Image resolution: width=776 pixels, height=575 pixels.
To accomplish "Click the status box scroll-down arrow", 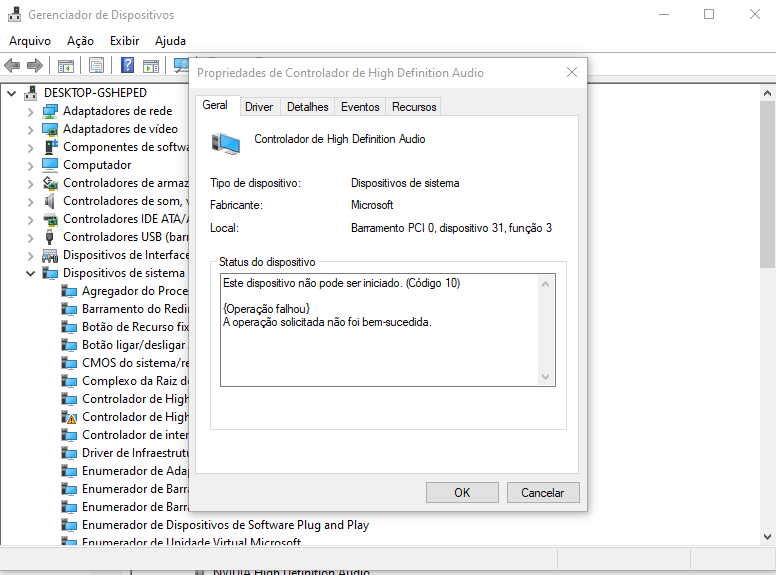I will pyautogui.click(x=545, y=377).
